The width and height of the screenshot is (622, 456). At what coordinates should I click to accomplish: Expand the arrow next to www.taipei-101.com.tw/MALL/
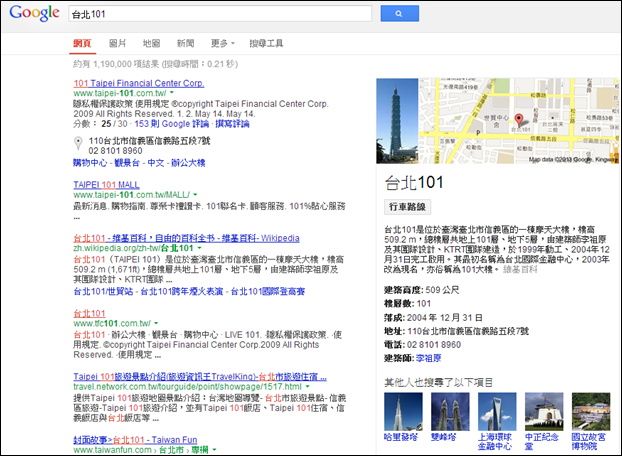(195, 195)
